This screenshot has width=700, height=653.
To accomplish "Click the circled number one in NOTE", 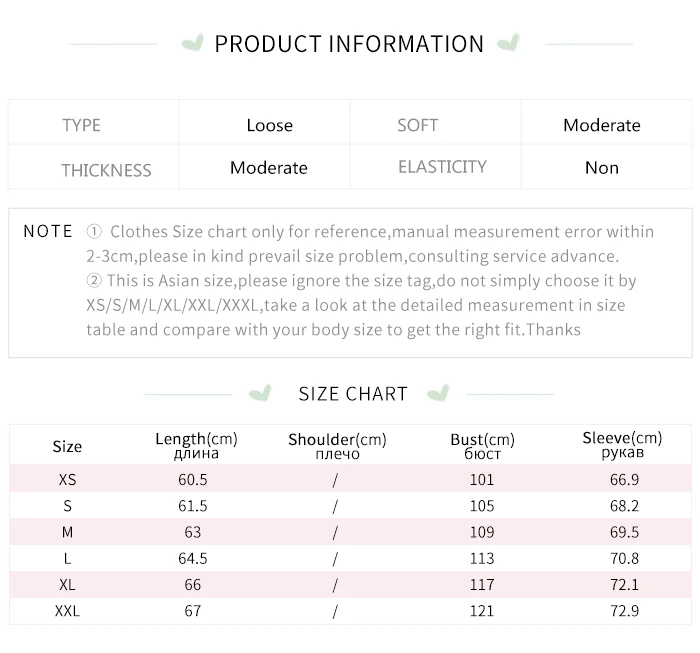I will [94, 232].
